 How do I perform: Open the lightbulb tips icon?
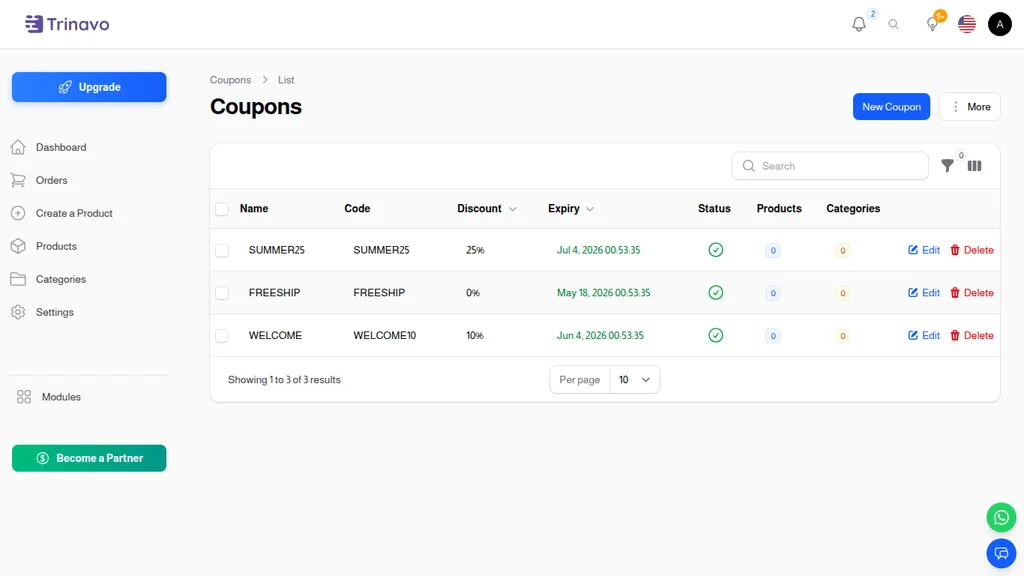click(x=933, y=24)
